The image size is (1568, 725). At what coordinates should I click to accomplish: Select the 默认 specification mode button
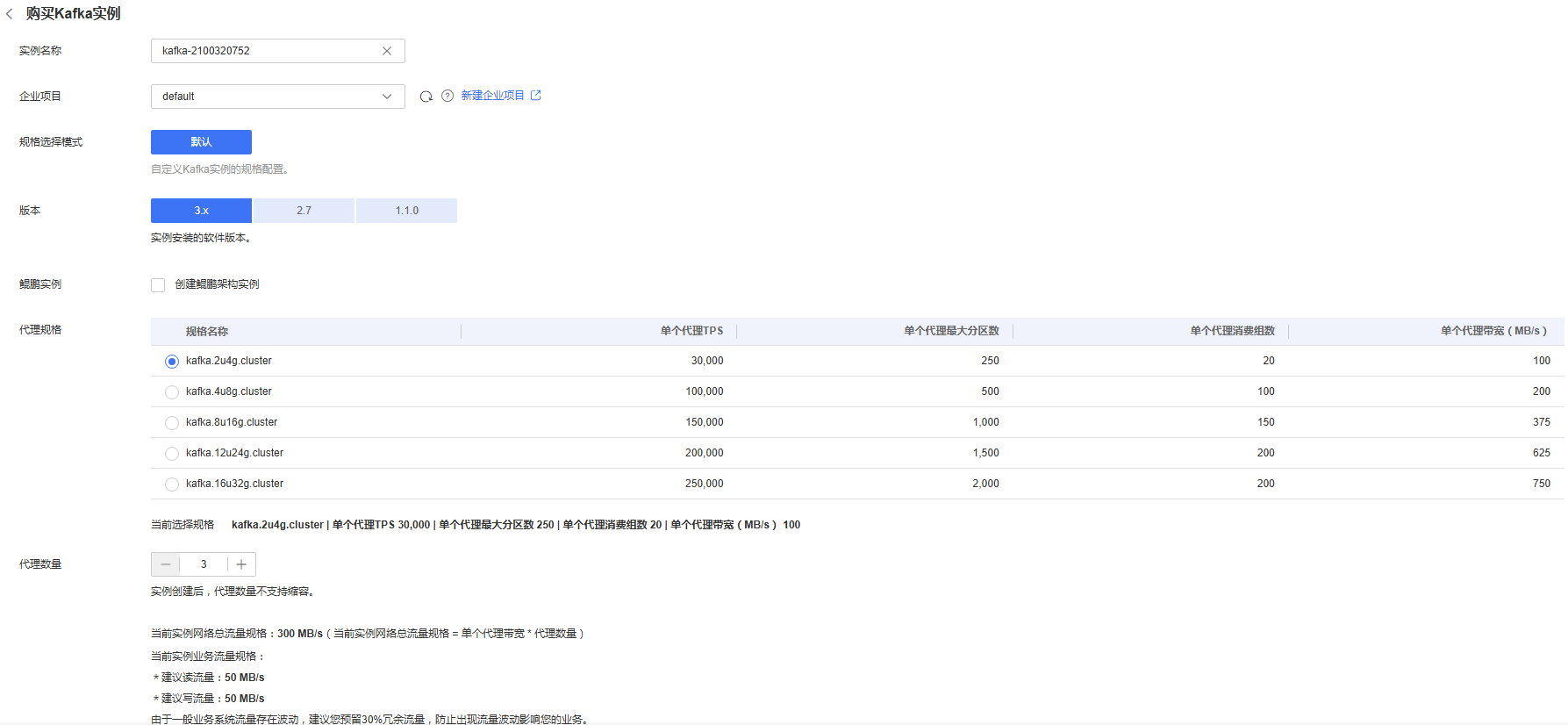[201, 142]
